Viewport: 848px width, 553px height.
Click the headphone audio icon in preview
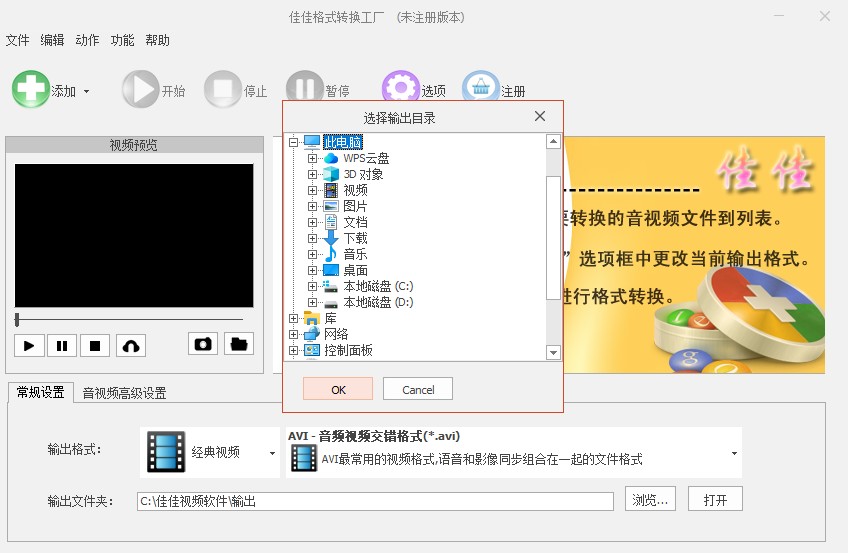pyautogui.click(x=131, y=345)
